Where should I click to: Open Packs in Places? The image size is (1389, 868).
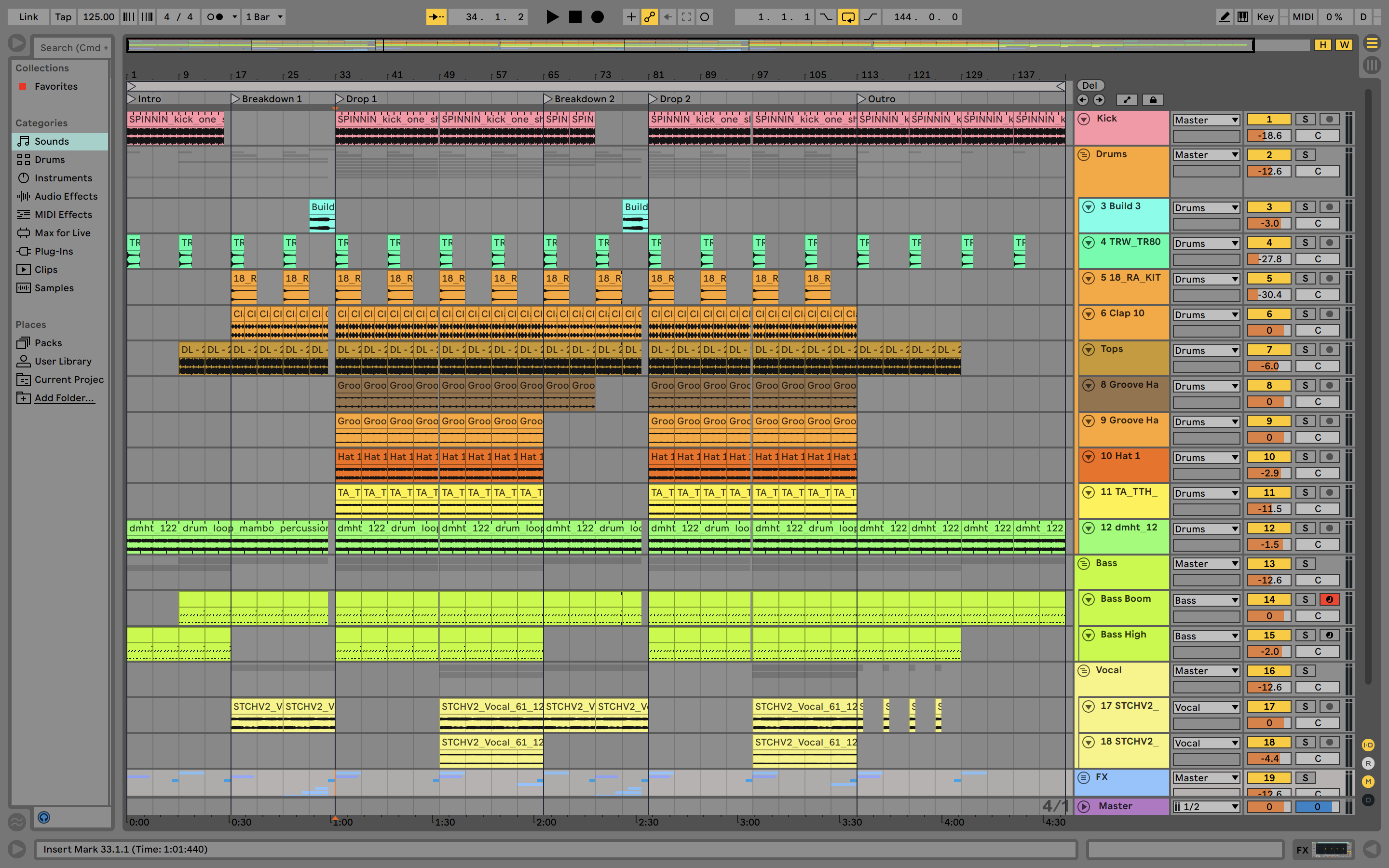pyautogui.click(x=48, y=343)
